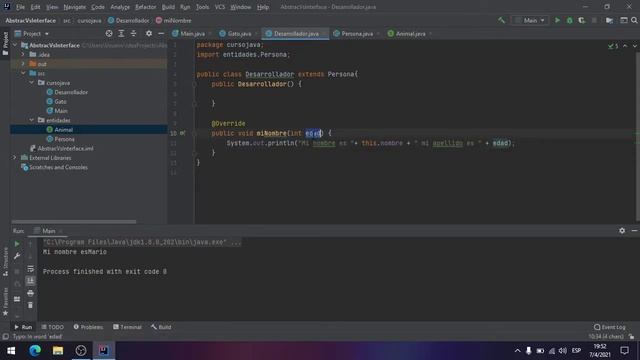Open Project panel settings gear
Screen dimensions: 640x360
coord(149,33)
